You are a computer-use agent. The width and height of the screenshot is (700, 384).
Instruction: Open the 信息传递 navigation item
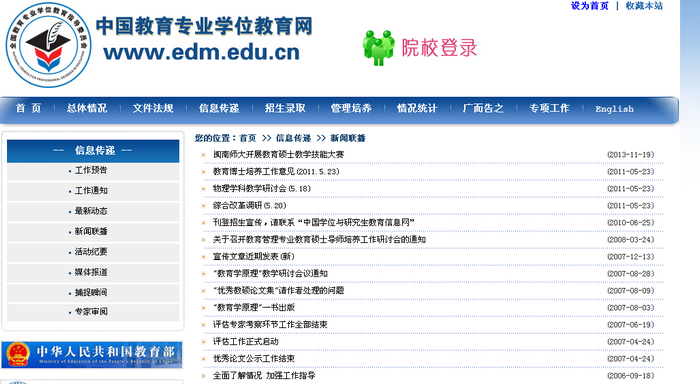click(219, 108)
